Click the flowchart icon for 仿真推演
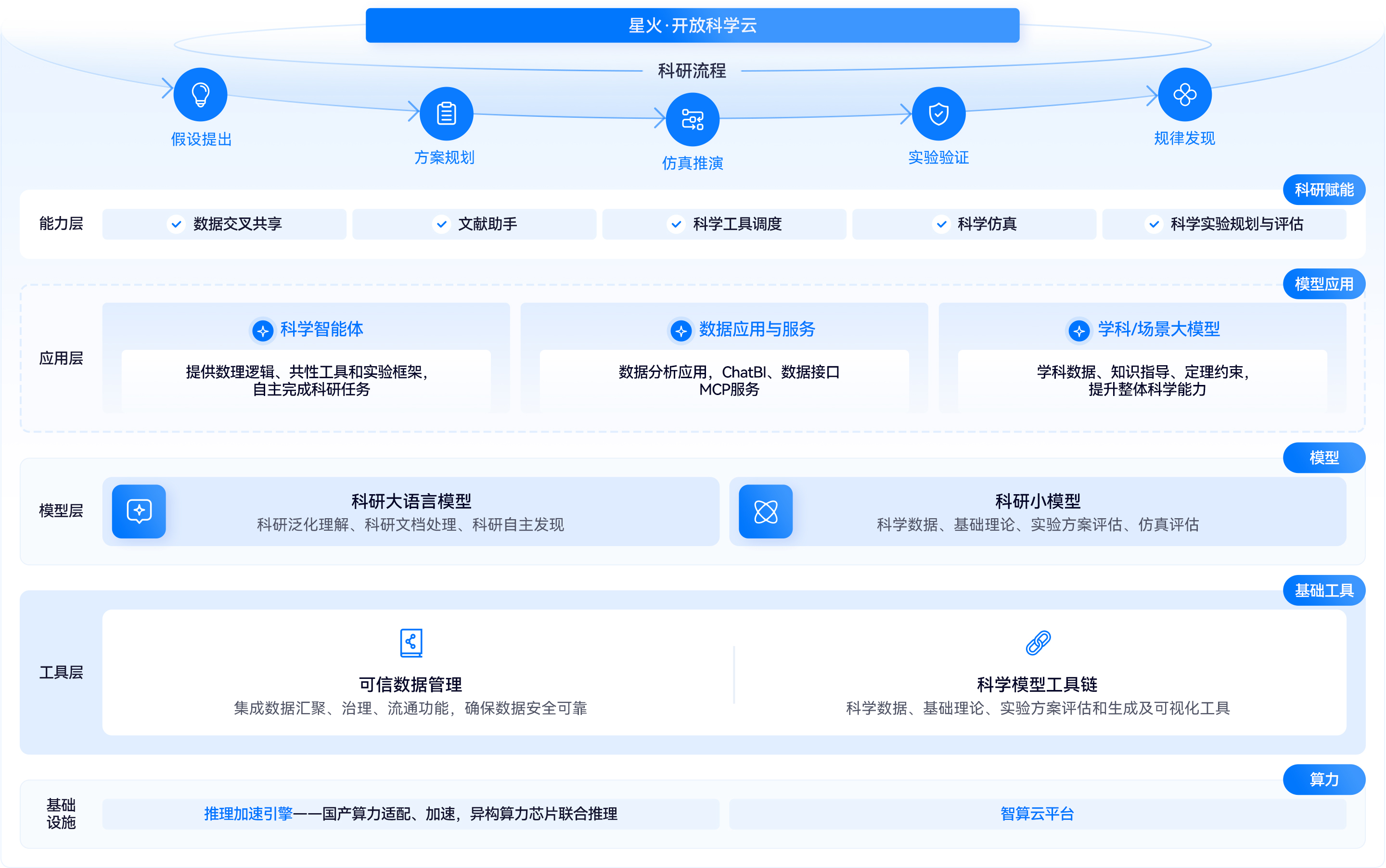 [x=693, y=118]
